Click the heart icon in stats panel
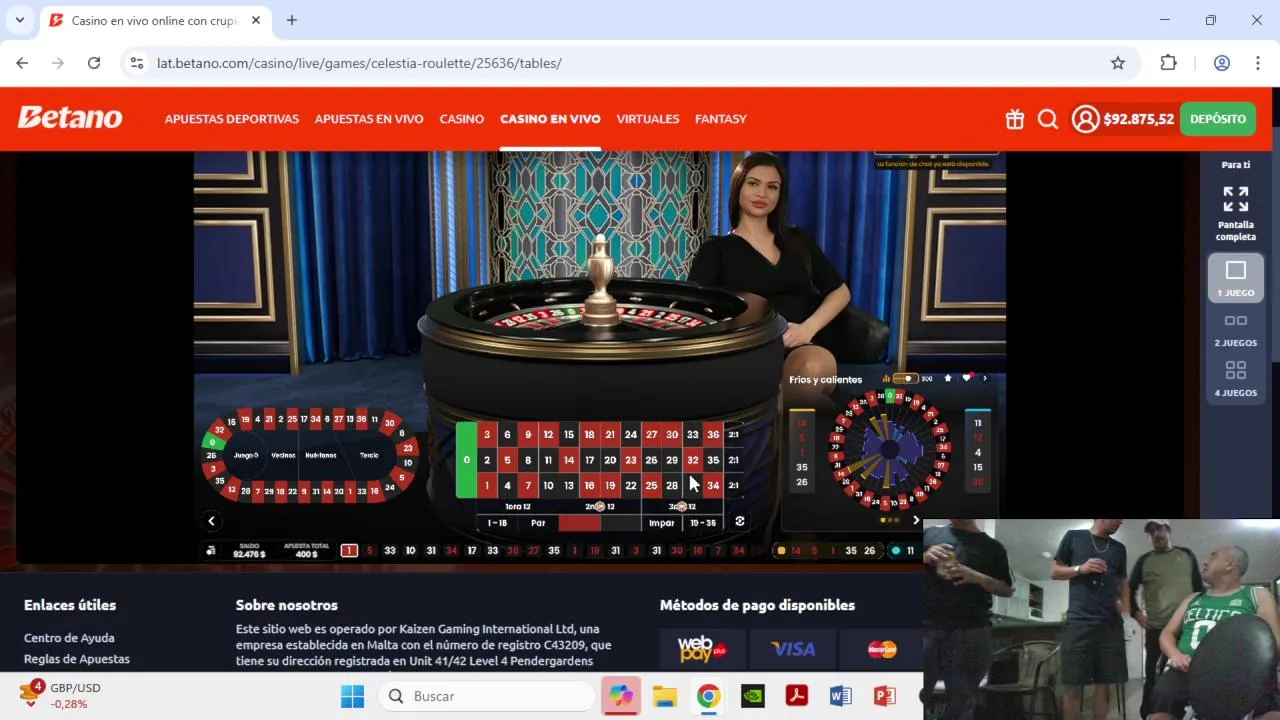This screenshot has width=1280, height=720. (x=966, y=378)
